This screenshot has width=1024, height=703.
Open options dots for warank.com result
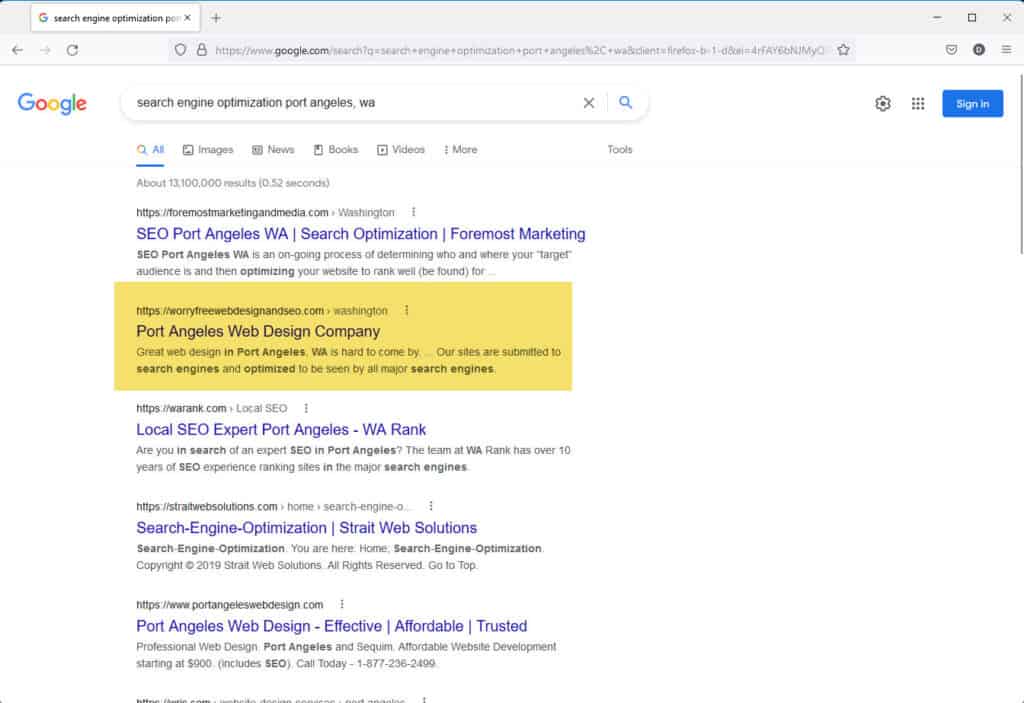(x=306, y=408)
